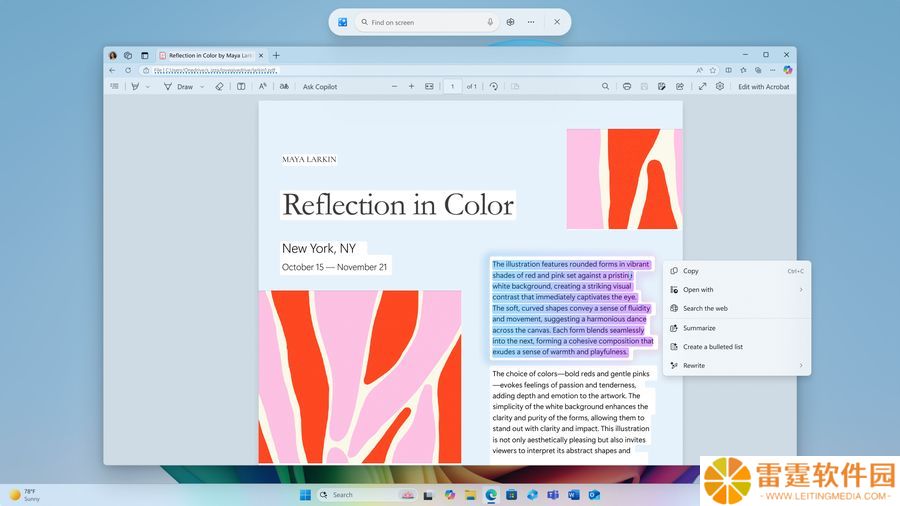Click the Rotate page icon
Image resolution: width=900 pixels, height=506 pixels.
pos(494,87)
